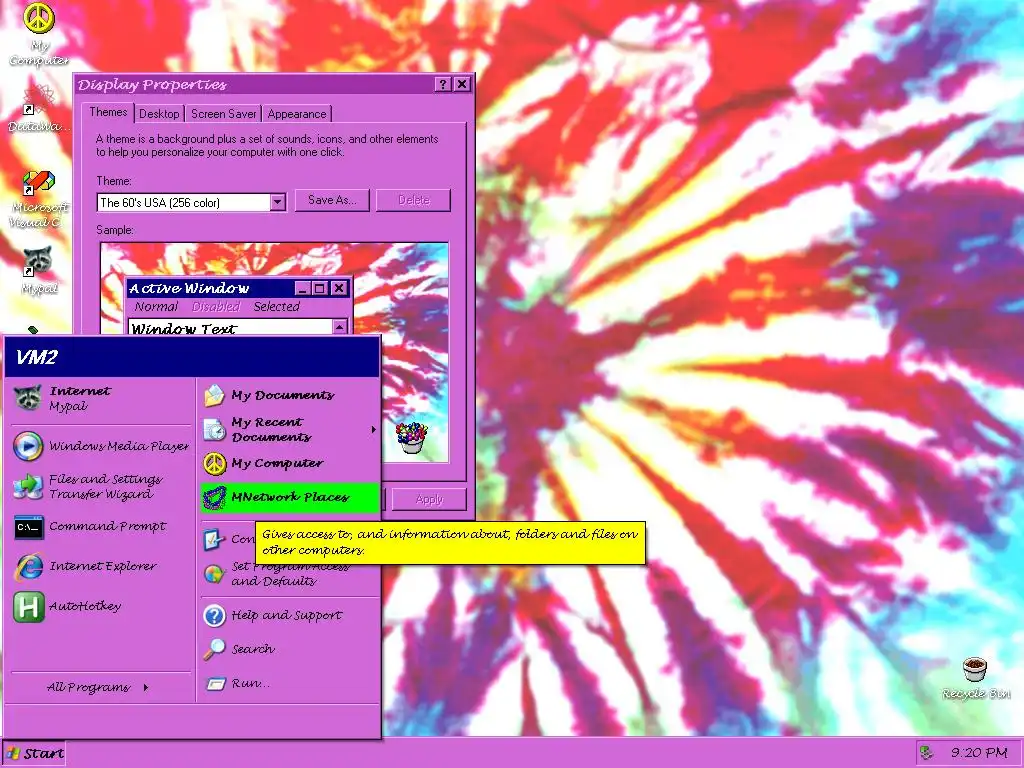The height and width of the screenshot is (768, 1024).
Task: Launch AutoHotkey green H icon
Action: tap(29, 607)
